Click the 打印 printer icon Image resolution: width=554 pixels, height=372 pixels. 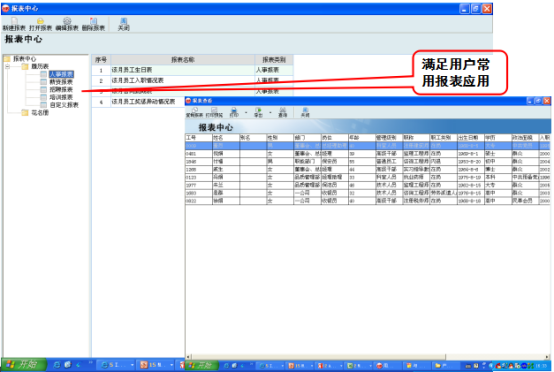pyautogui.click(x=234, y=111)
